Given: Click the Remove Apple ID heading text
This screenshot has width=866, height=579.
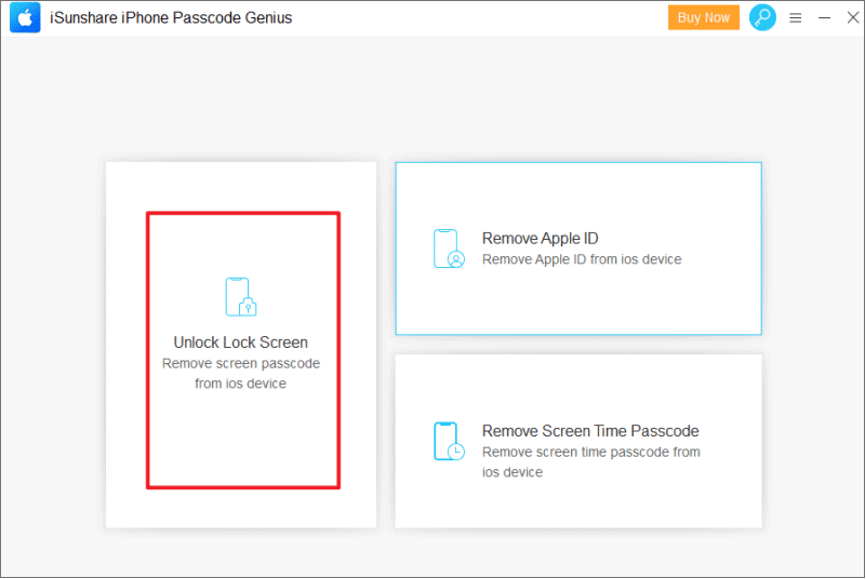Looking at the screenshot, I should tap(539, 238).
